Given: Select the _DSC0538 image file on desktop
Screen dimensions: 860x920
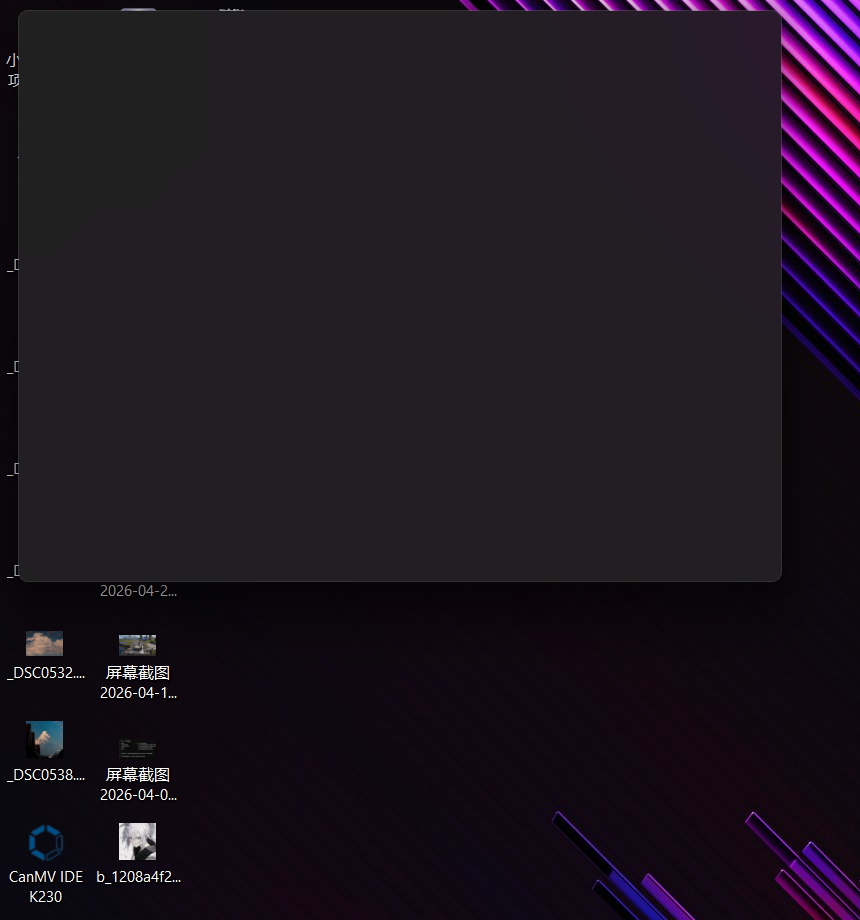Looking at the screenshot, I should (x=45, y=752).
